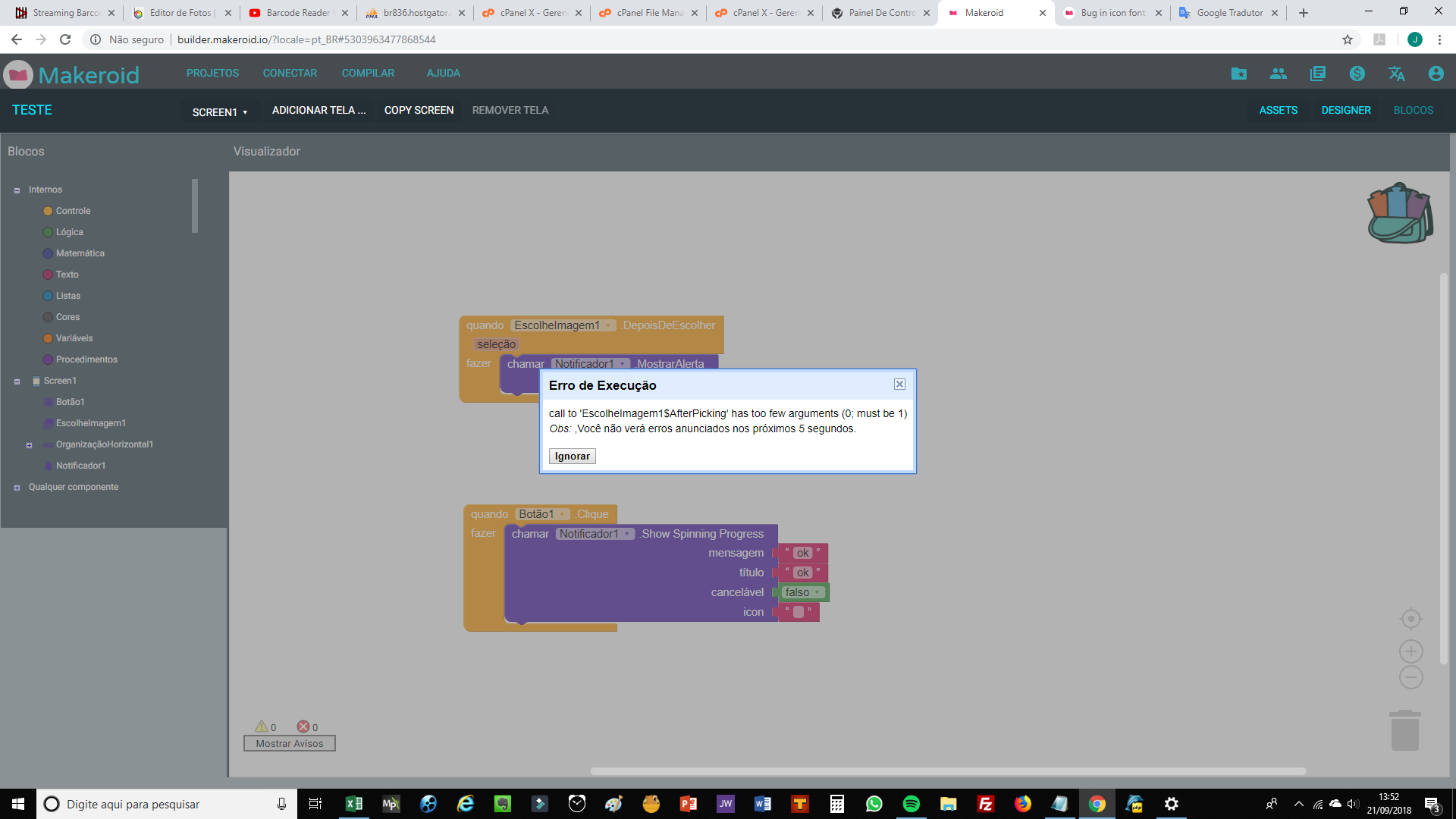Collapse the Internos tree section
1456x819 pixels.
point(17,190)
